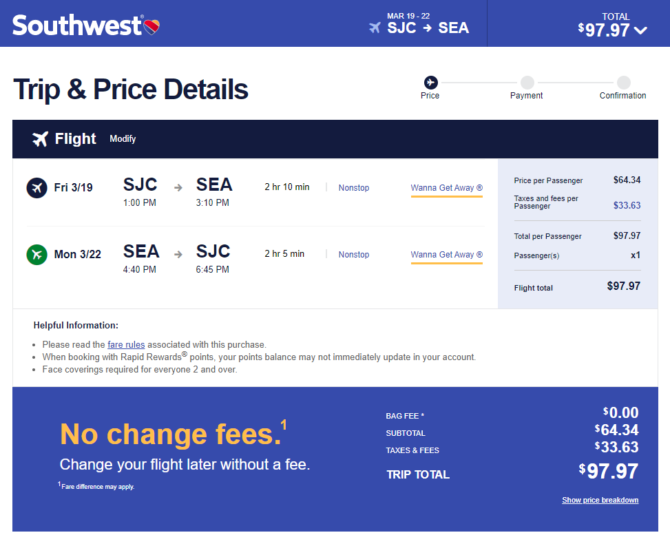Click the airplane icon in the Flight header
Screen dimensions: 670x535
[x=40, y=139]
